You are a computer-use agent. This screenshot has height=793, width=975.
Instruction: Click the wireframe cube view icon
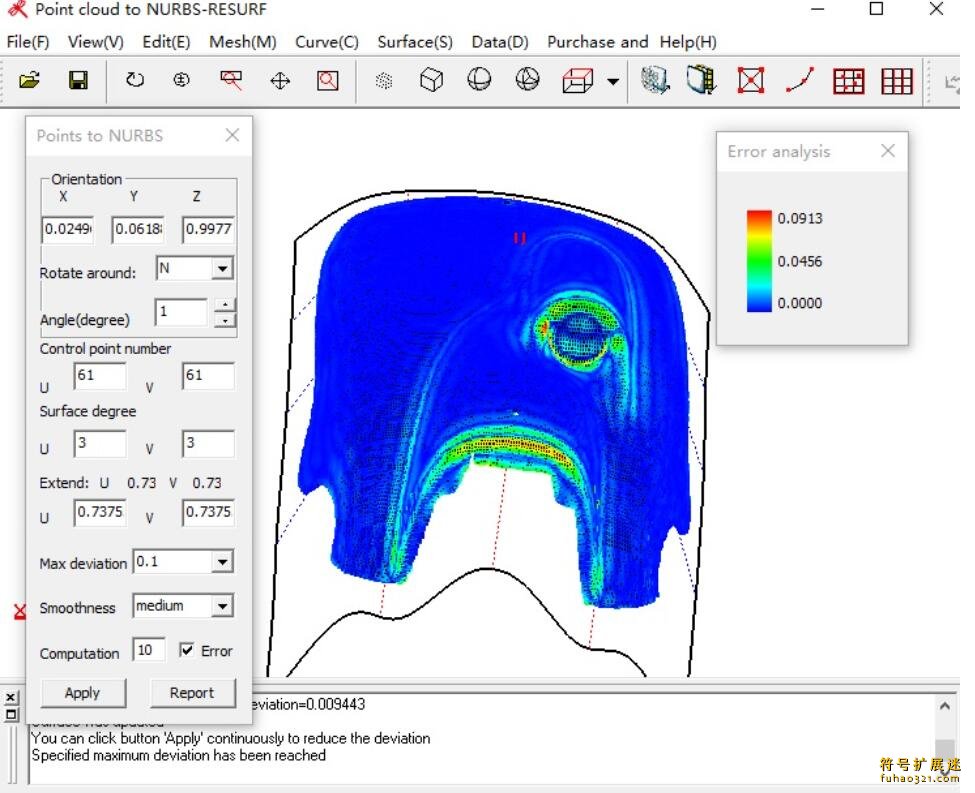pos(431,81)
